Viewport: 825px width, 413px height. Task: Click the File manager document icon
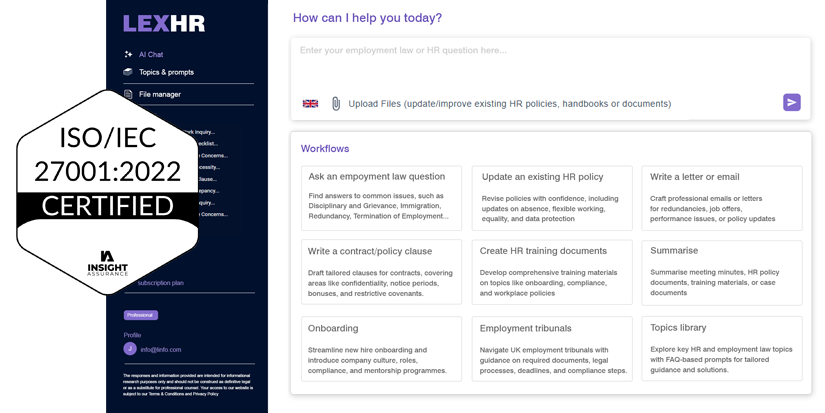[x=128, y=94]
